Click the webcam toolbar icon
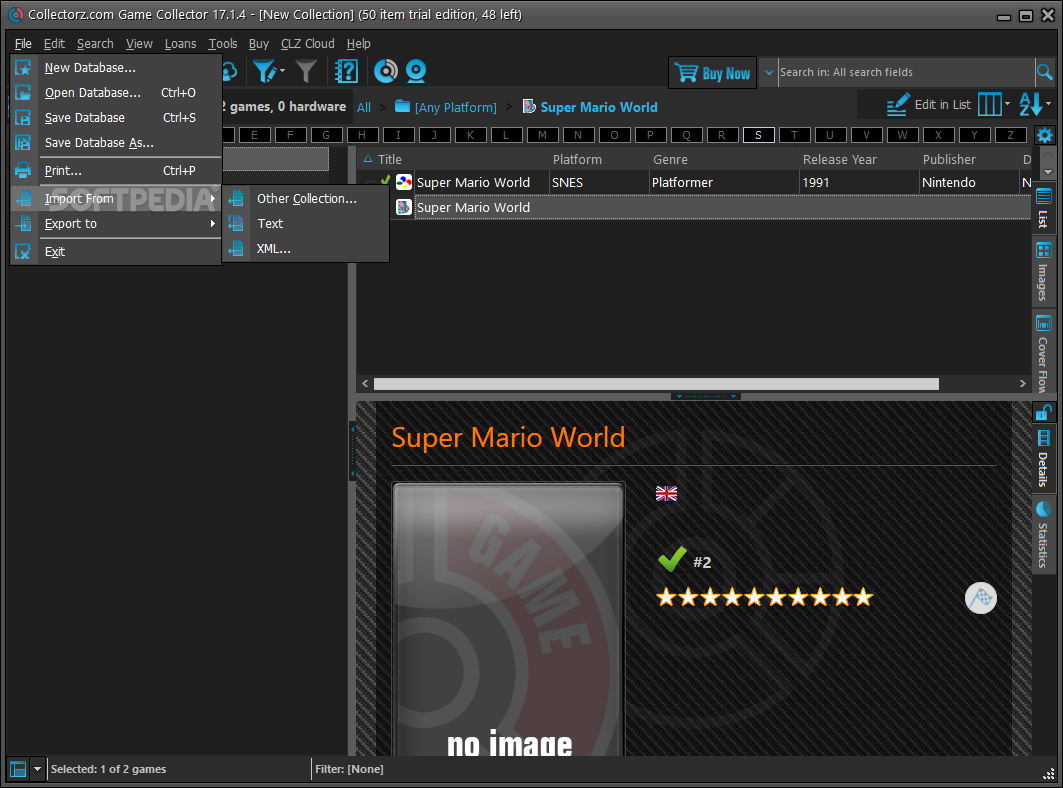Viewport: 1063px width, 788px height. 416,71
